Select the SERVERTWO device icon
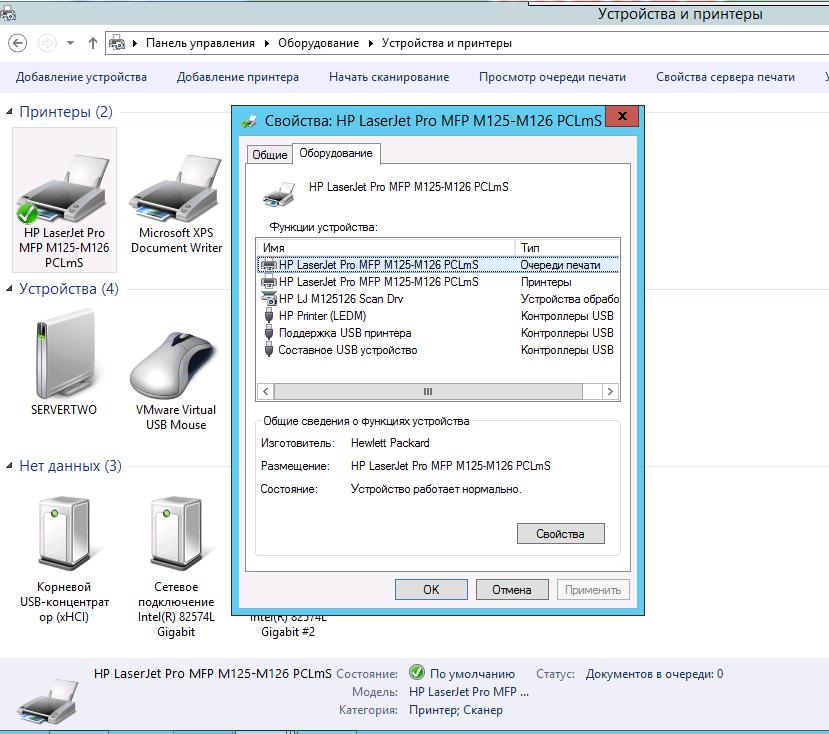Image resolution: width=829 pixels, height=734 pixels. tap(64, 354)
